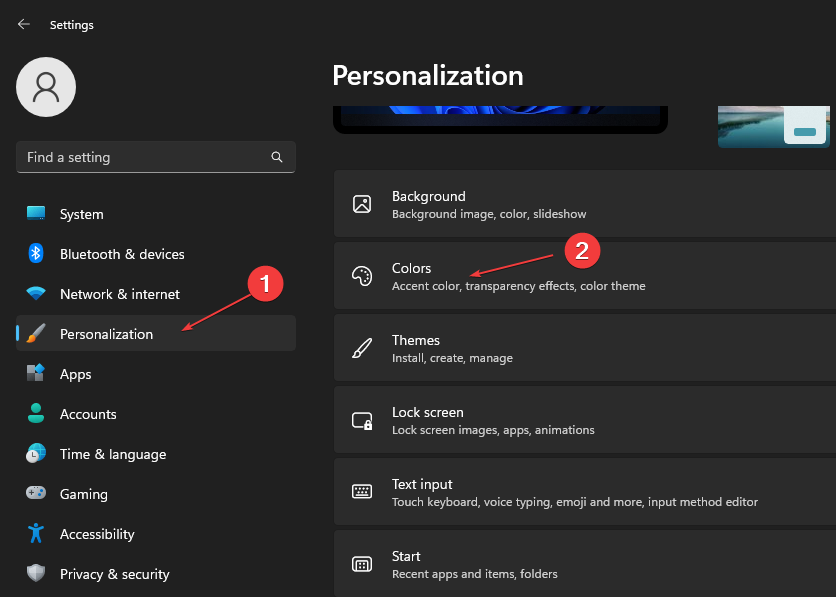Image resolution: width=836 pixels, height=597 pixels.
Task: Click the Start menu settings icon
Action: coord(362,564)
